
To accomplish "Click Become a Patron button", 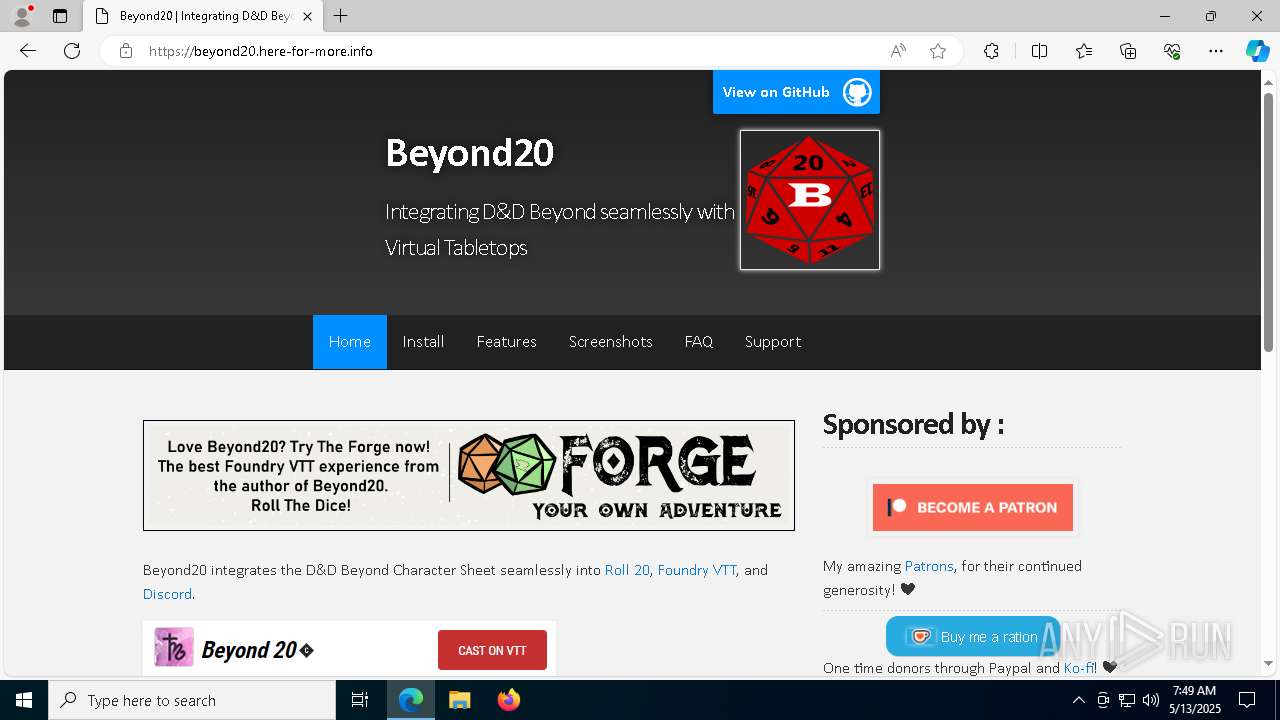I will point(973,507).
